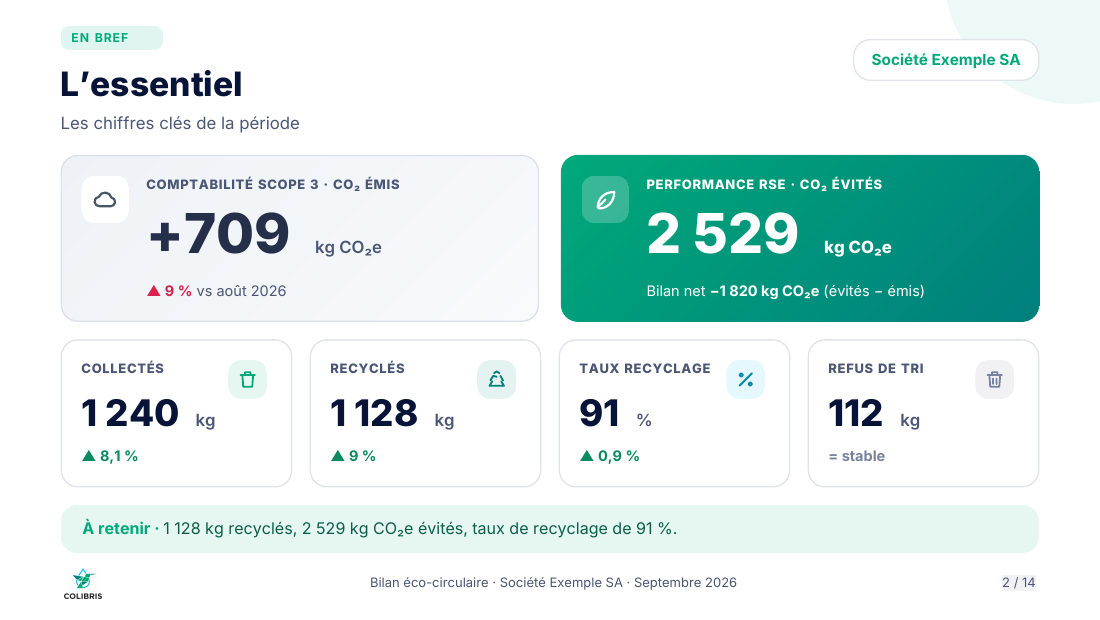Click the 1 128 value in Recyclés card
The width and height of the screenshot is (1100, 620).
[374, 413]
